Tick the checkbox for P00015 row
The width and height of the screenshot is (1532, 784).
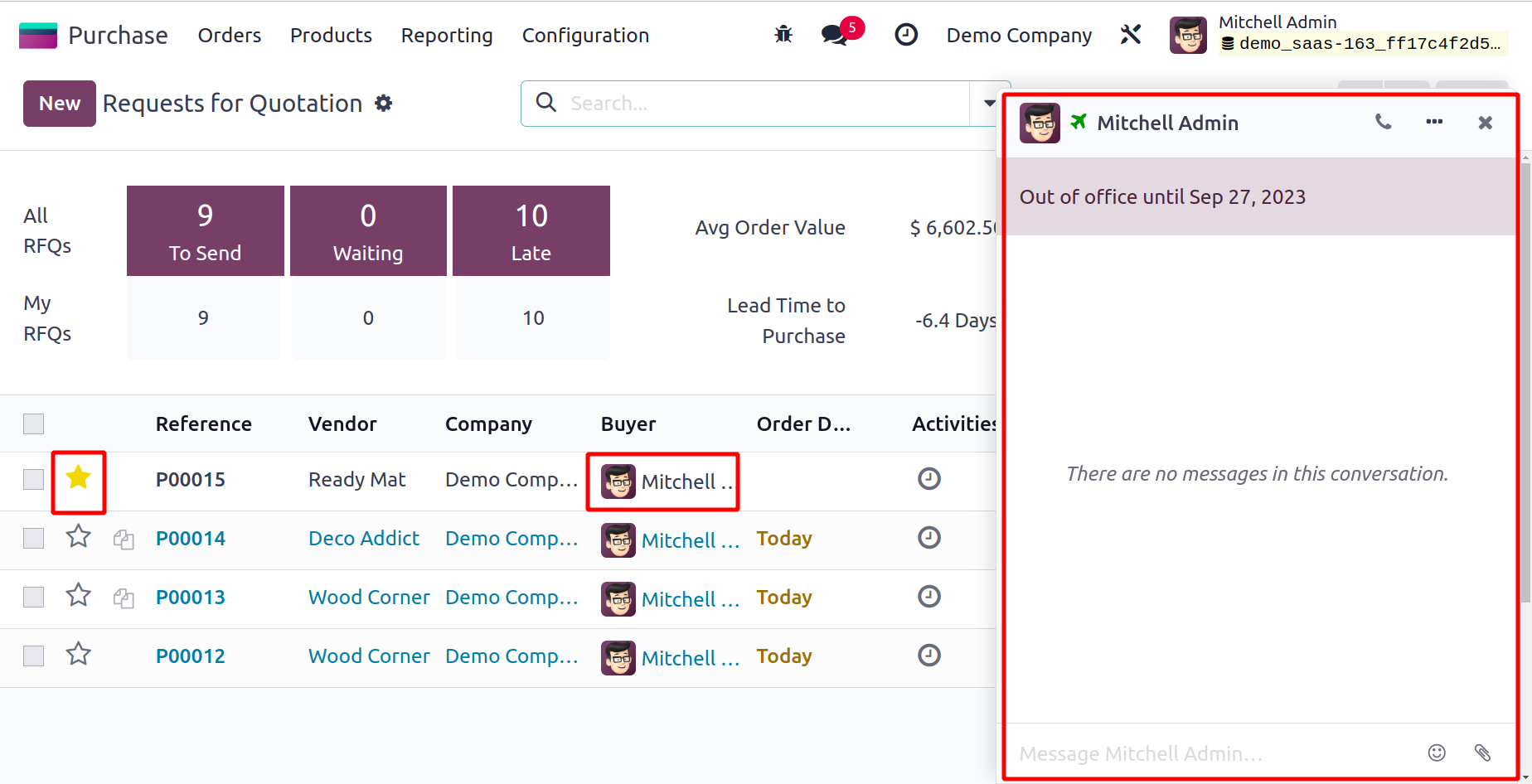(33, 480)
